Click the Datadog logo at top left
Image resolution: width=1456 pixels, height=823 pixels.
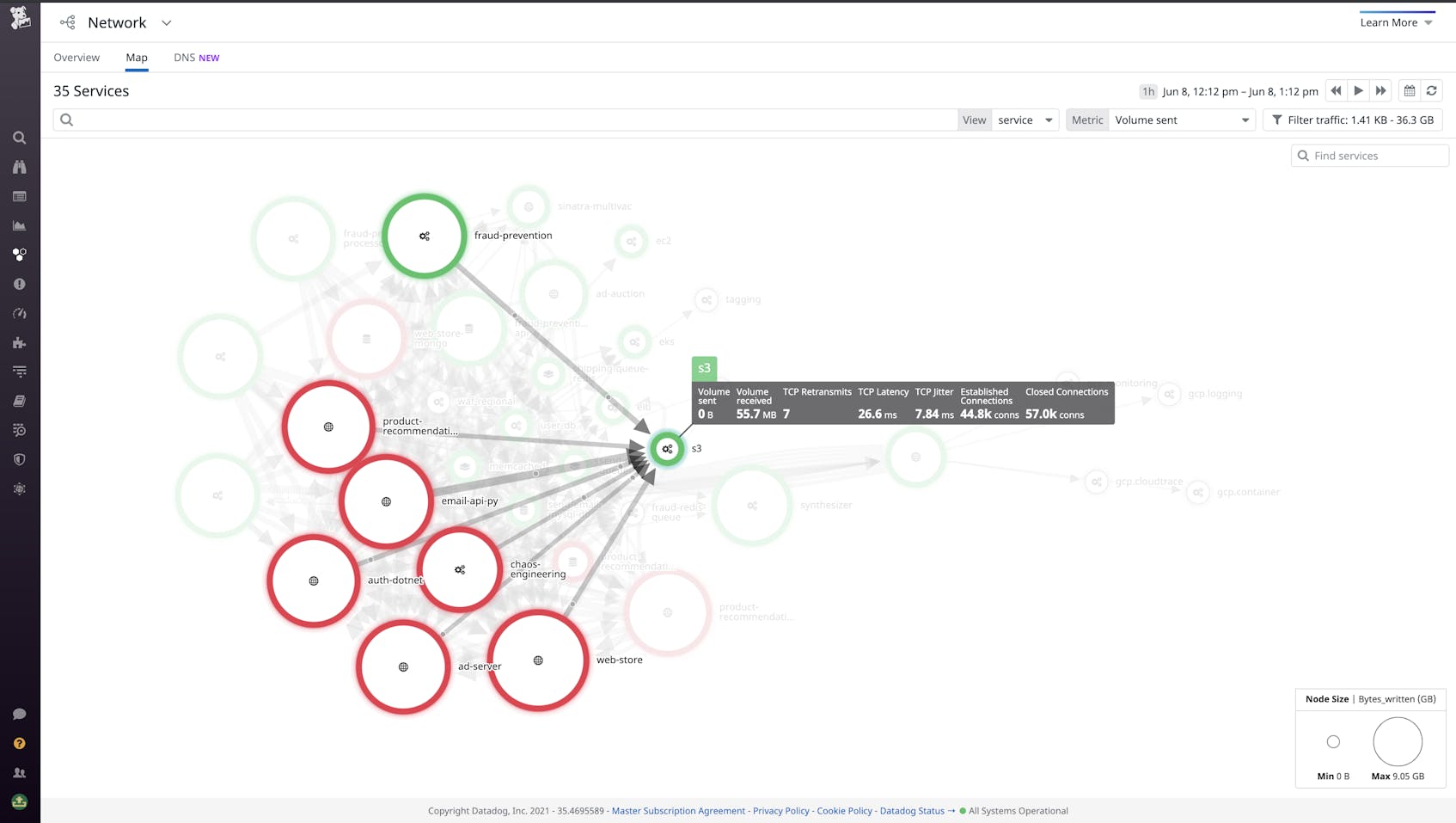coord(20,18)
